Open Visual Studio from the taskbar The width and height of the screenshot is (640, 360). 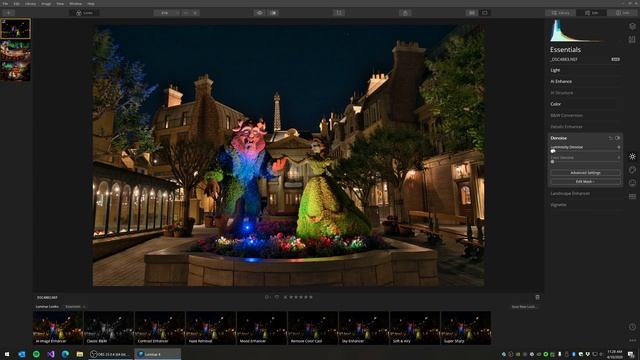pyautogui.click(x=51, y=354)
